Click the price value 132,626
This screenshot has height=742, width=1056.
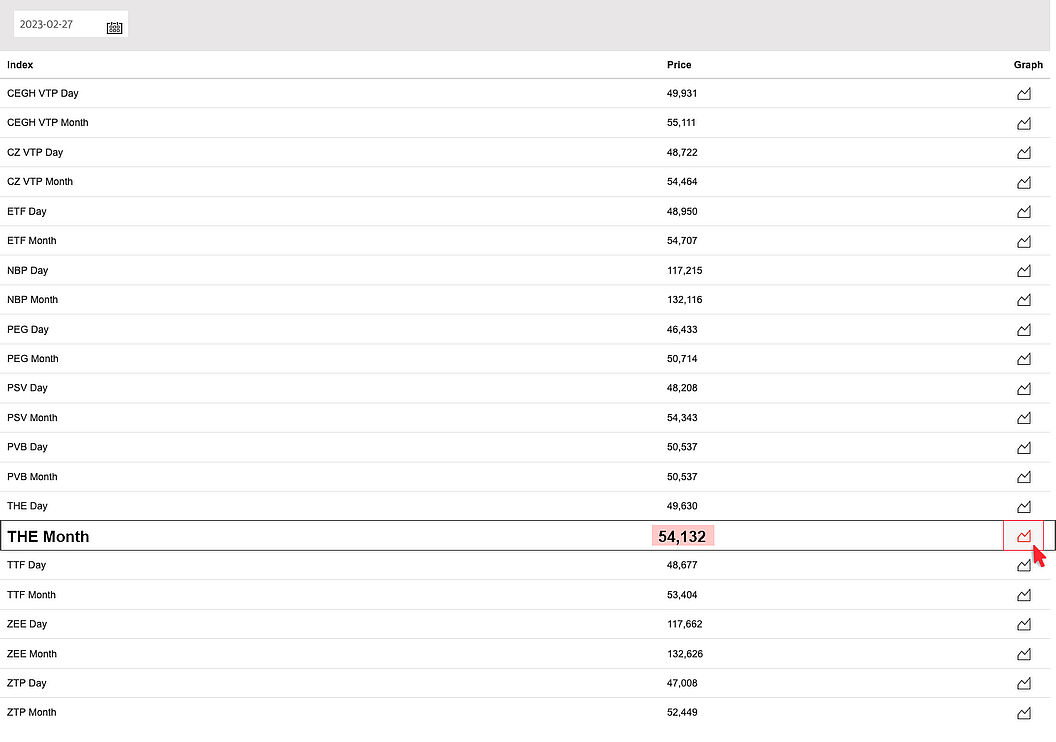pyautogui.click(x=685, y=653)
